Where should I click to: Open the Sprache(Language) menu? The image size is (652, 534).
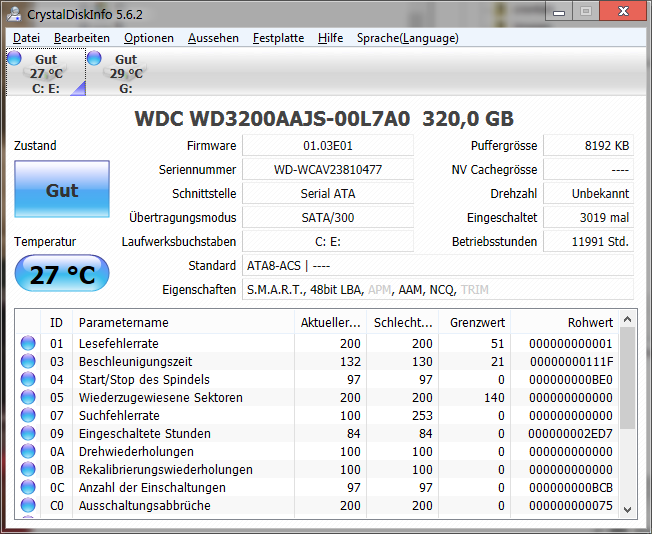[408, 38]
